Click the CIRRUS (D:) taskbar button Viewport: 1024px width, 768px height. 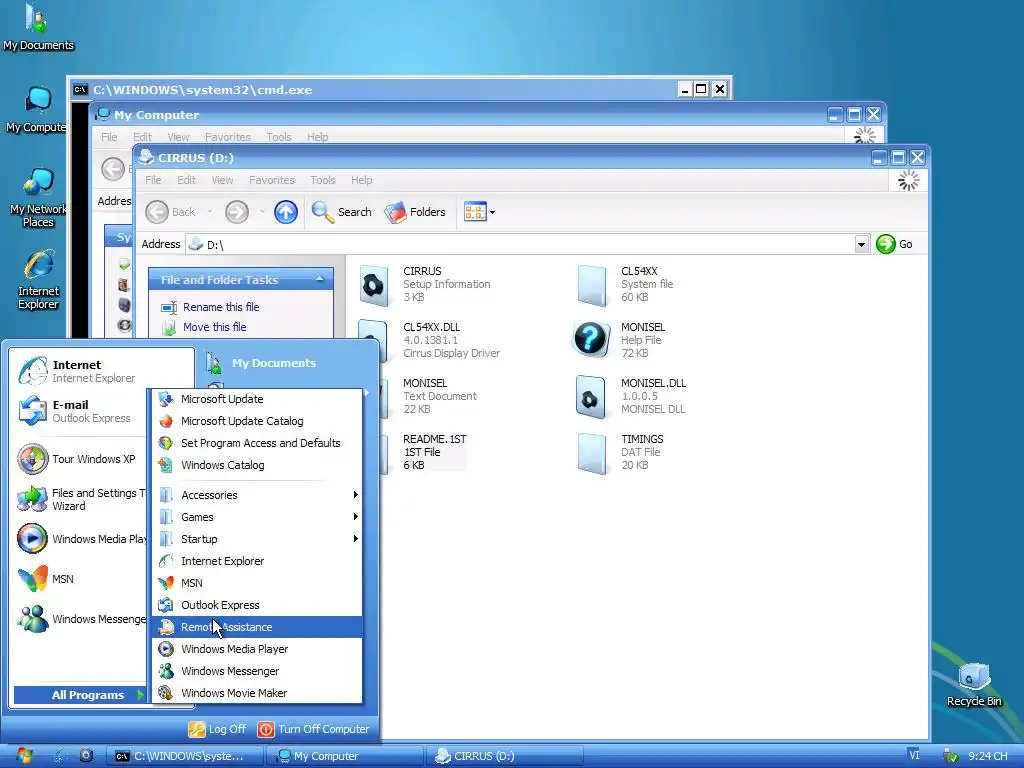tap(504, 756)
